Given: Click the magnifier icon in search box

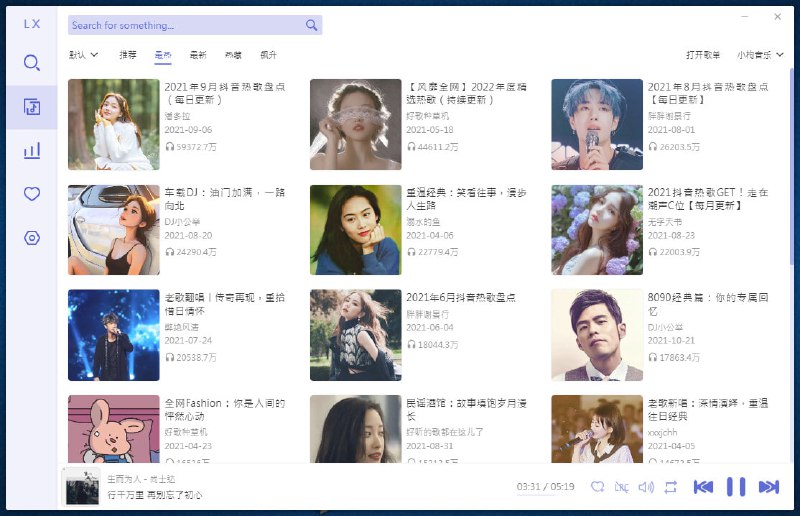Looking at the screenshot, I should (x=312, y=25).
